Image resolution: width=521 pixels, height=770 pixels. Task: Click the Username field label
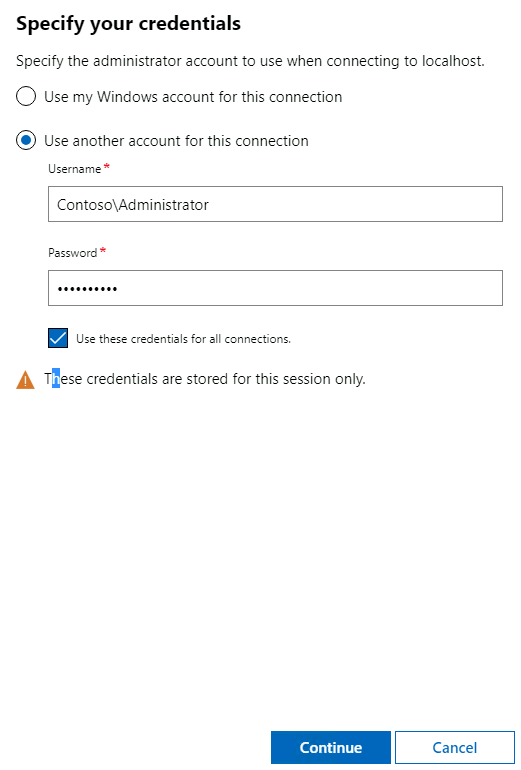(x=75, y=169)
